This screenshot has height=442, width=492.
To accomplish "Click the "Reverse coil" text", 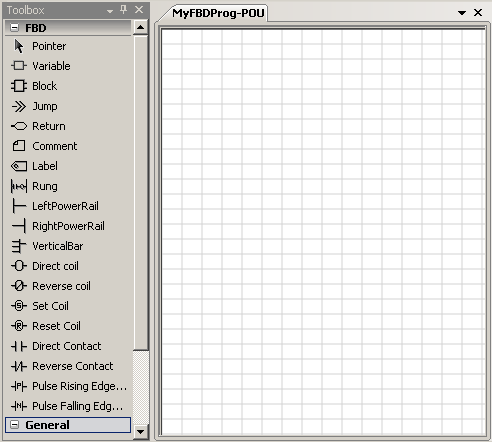I will tap(61, 286).
